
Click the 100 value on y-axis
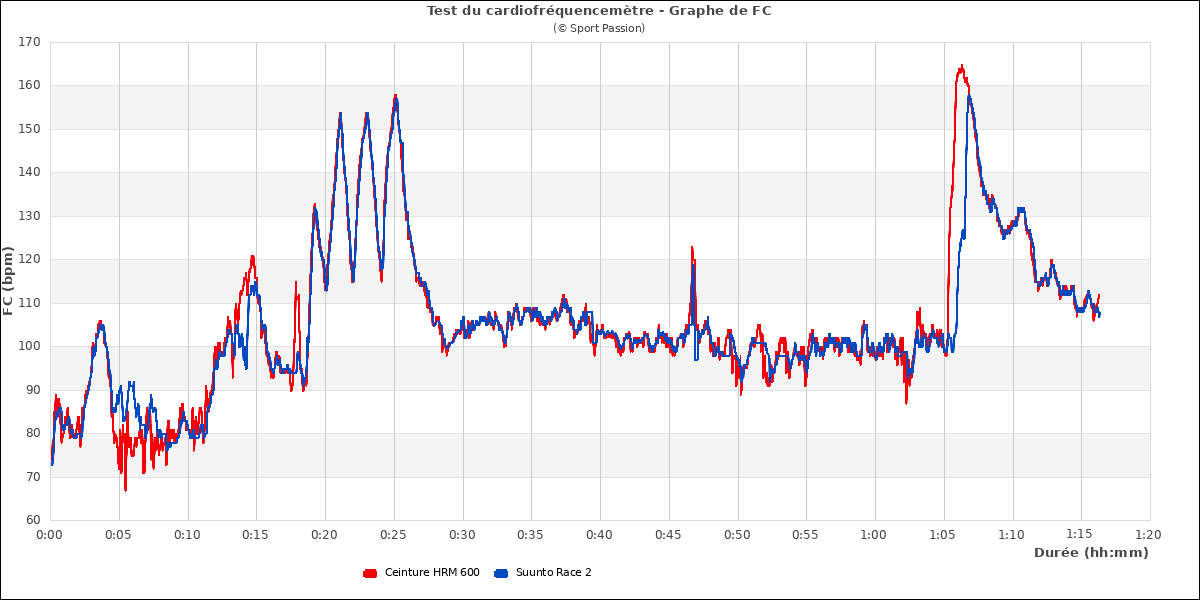click(28, 346)
